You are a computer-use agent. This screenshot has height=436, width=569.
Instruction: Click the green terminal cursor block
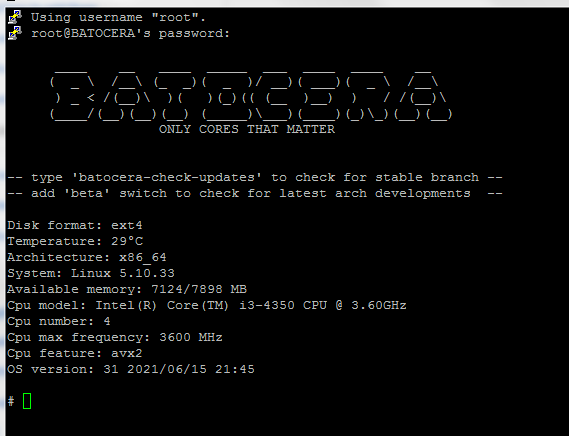(27, 401)
